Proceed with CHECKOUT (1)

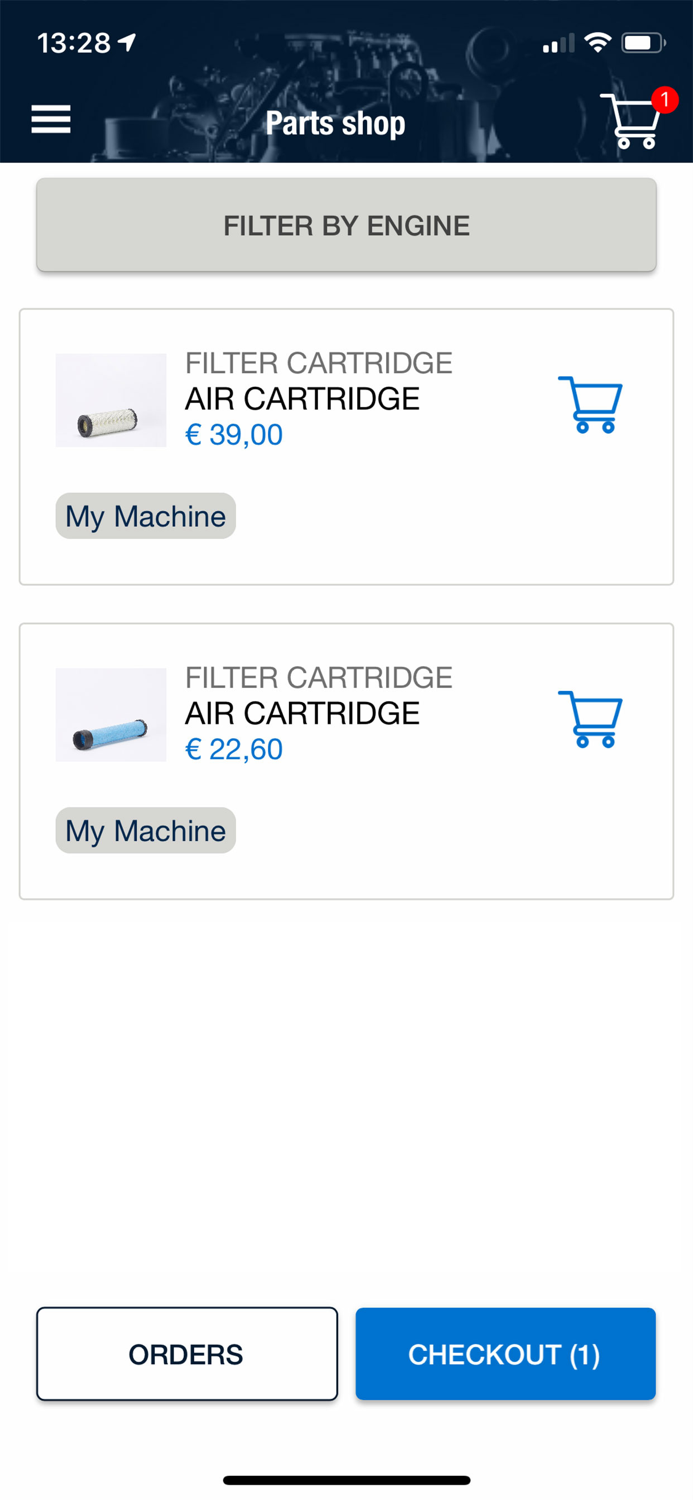504,1354
